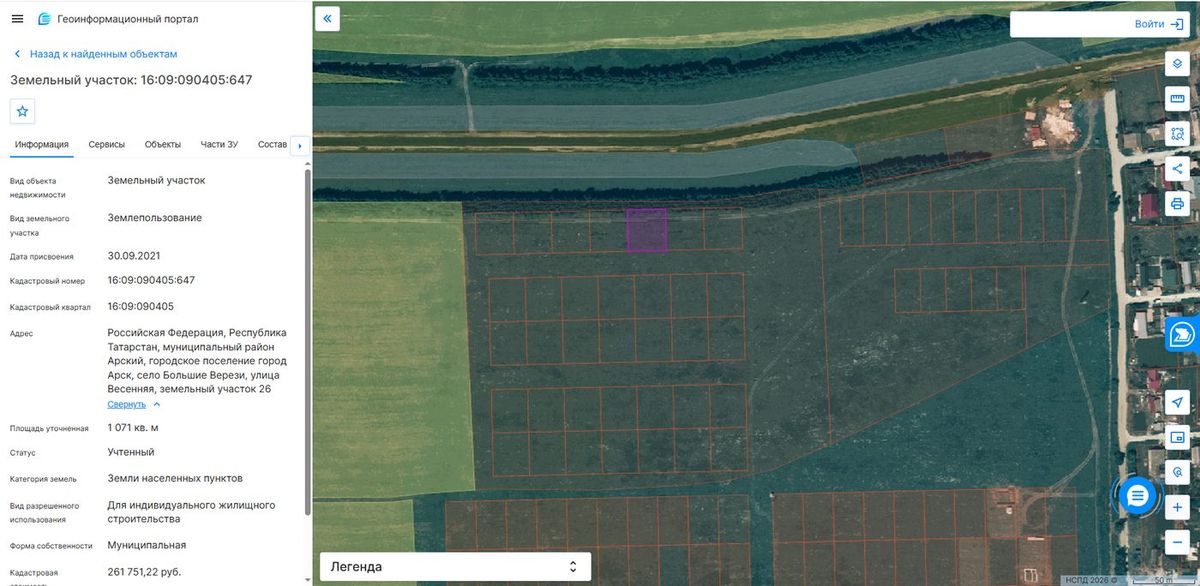Click the ownership value Муниципальная
The image size is (1200, 586).
pos(147,546)
